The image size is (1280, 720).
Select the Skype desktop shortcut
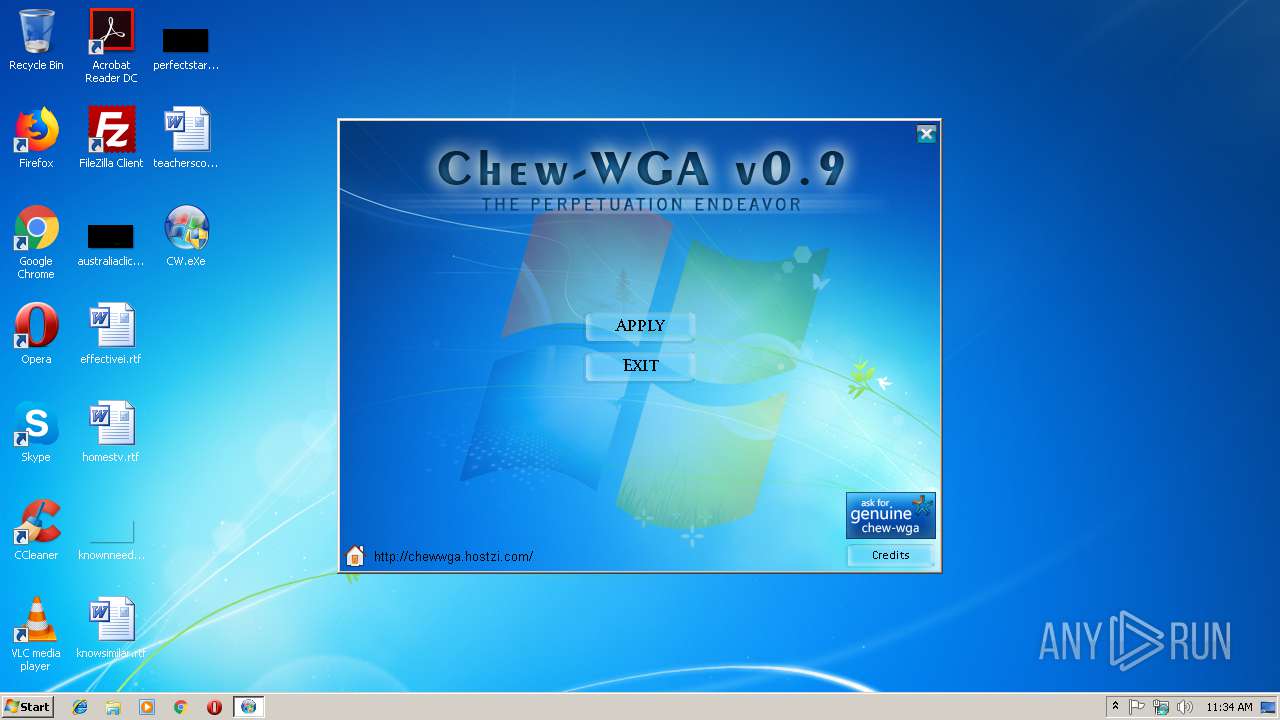tap(36, 432)
